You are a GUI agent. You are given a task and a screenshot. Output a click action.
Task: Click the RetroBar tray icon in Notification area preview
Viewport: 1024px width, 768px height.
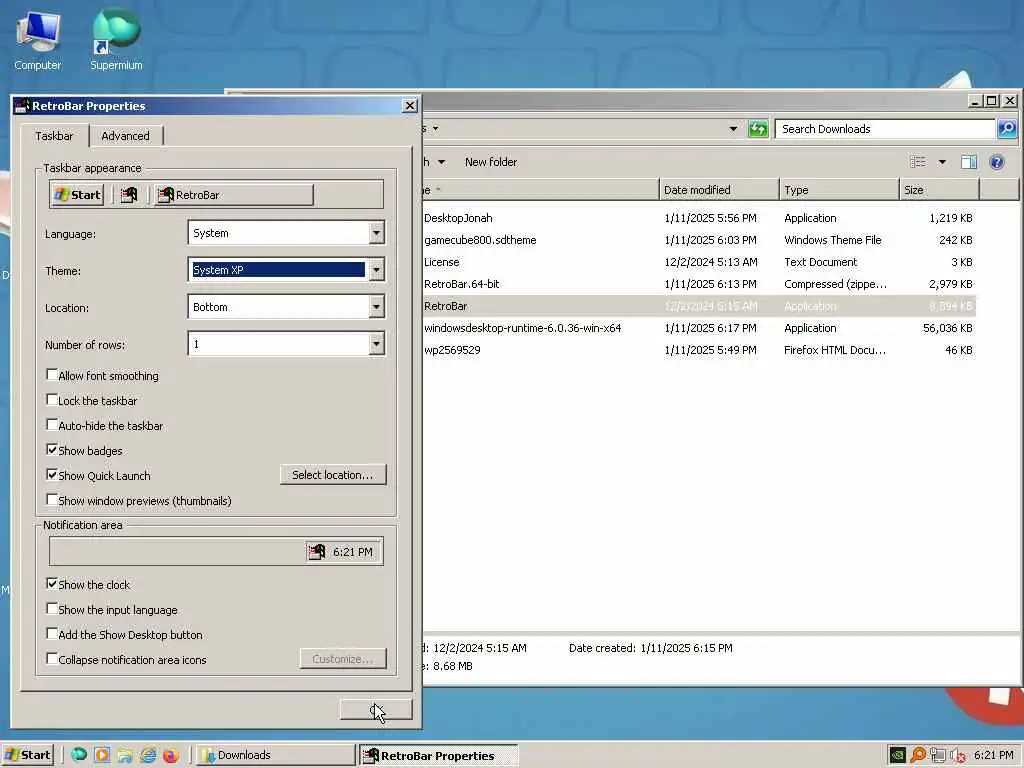point(316,552)
